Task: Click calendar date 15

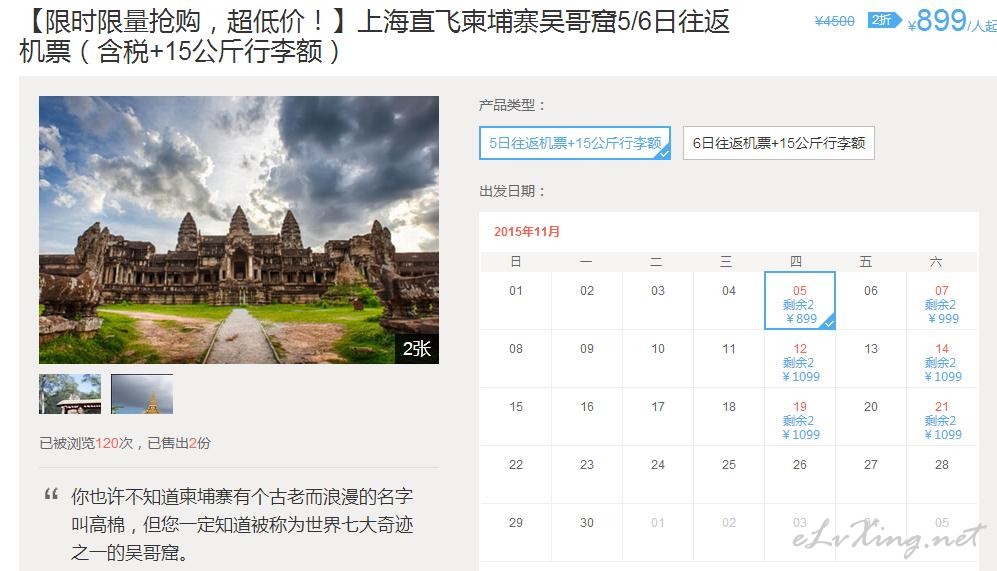Action: pyautogui.click(x=516, y=406)
